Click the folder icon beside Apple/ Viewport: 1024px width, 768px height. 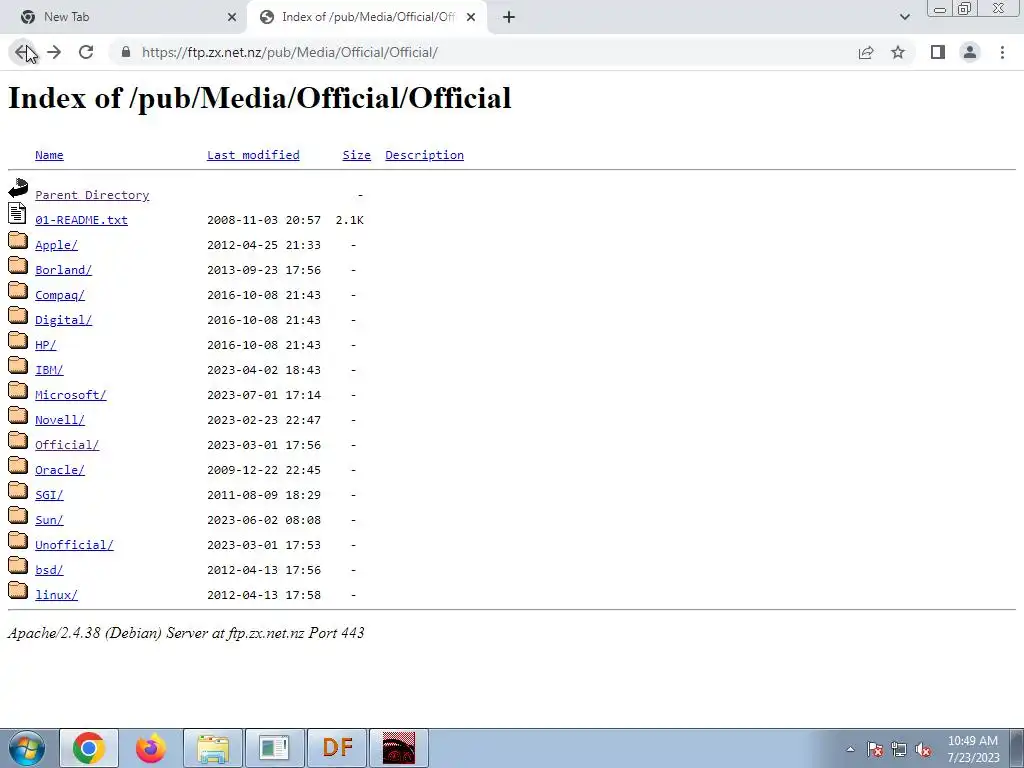(18, 240)
